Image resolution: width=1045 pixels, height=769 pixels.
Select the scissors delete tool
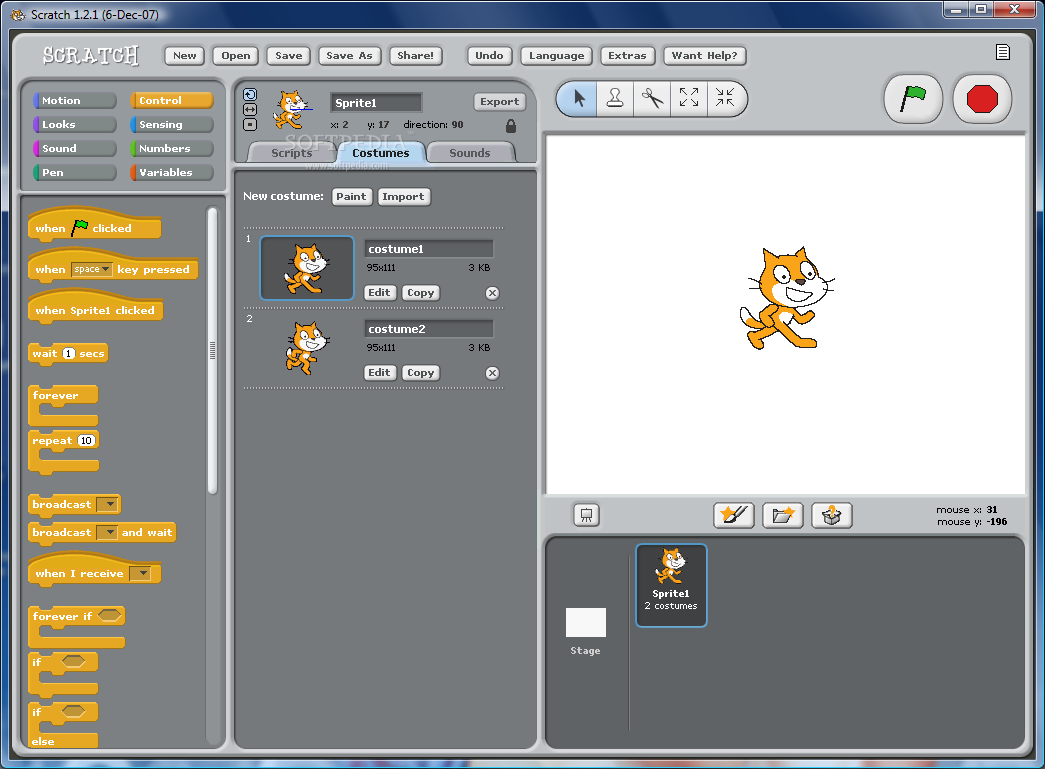pyautogui.click(x=652, y=99)
